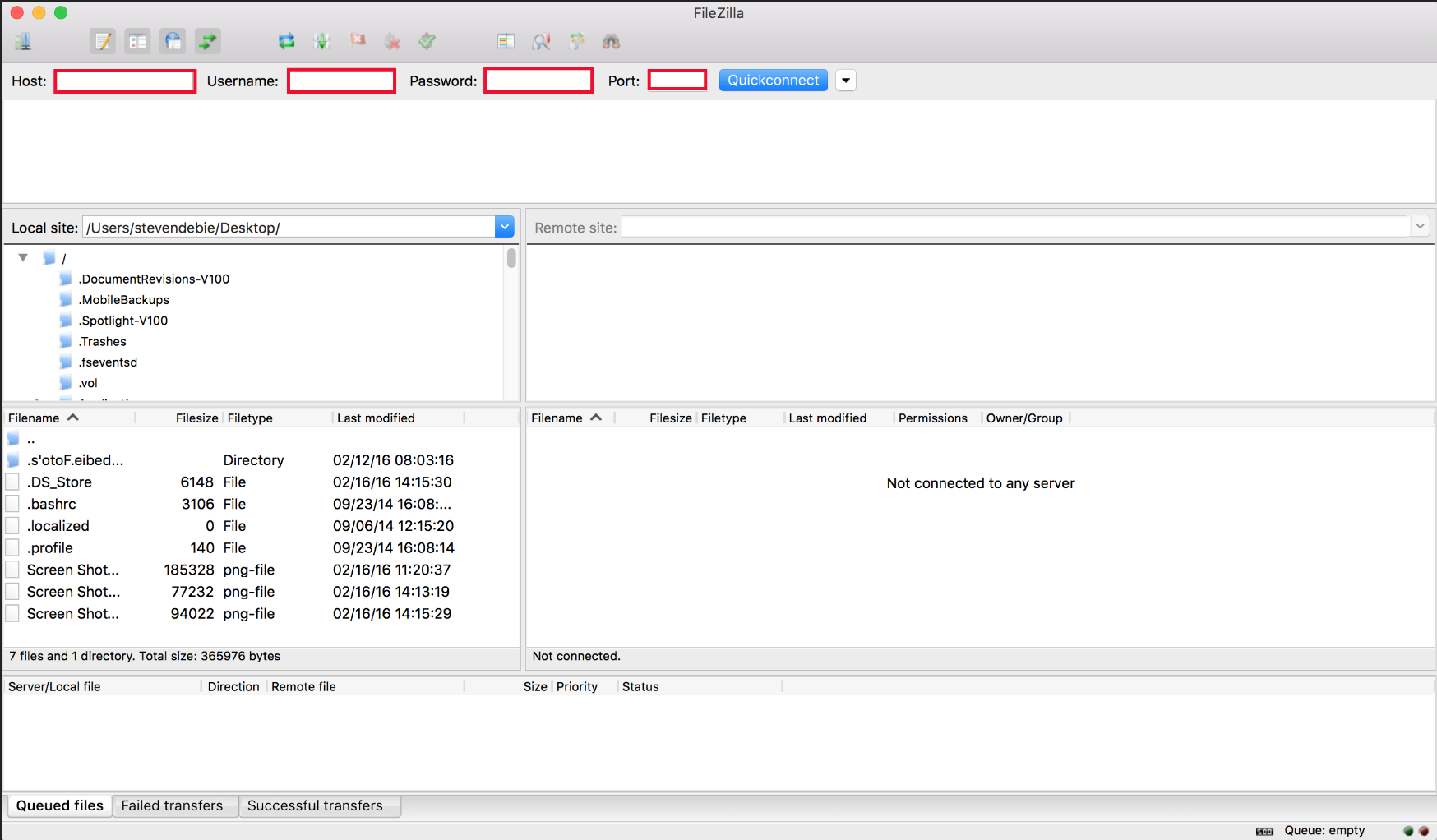
Task: Select the .s'otoF.eibed... directory row
Action: point(261,460)
